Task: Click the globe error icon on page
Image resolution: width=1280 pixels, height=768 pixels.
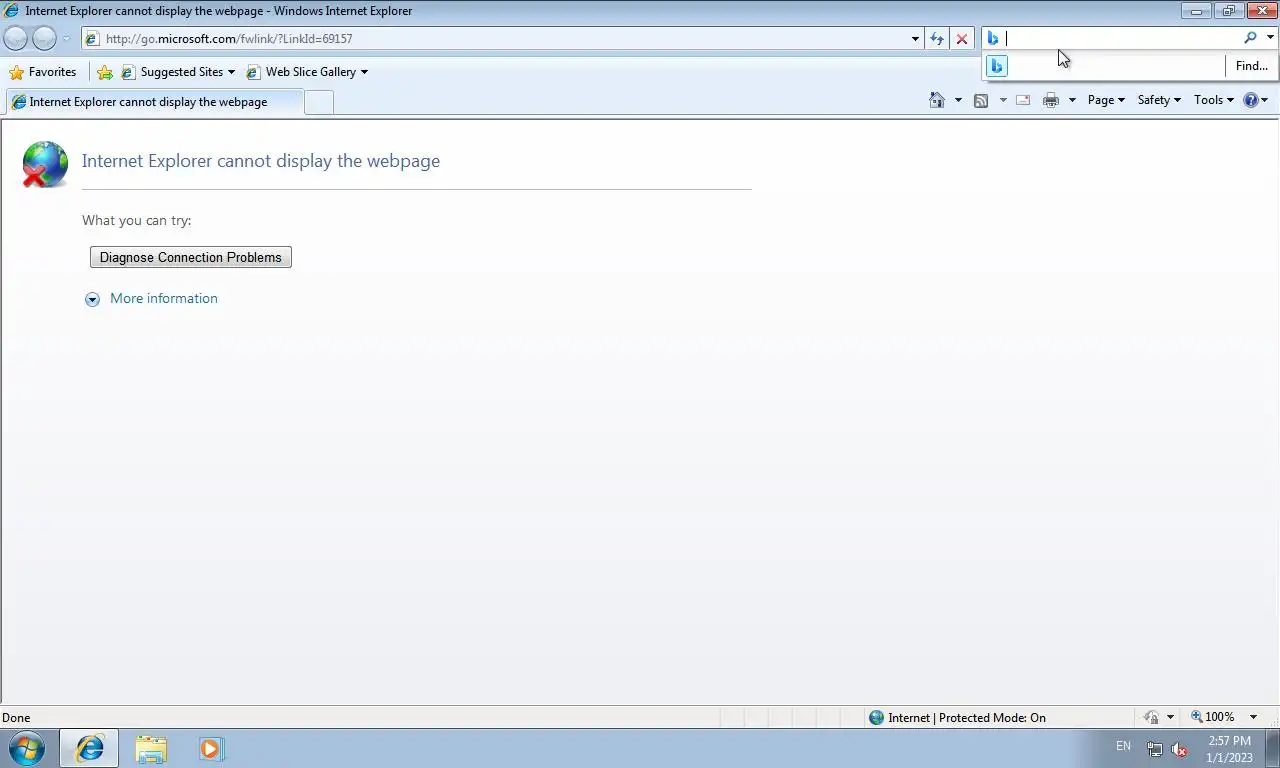Action: click(x=45, y=164)
